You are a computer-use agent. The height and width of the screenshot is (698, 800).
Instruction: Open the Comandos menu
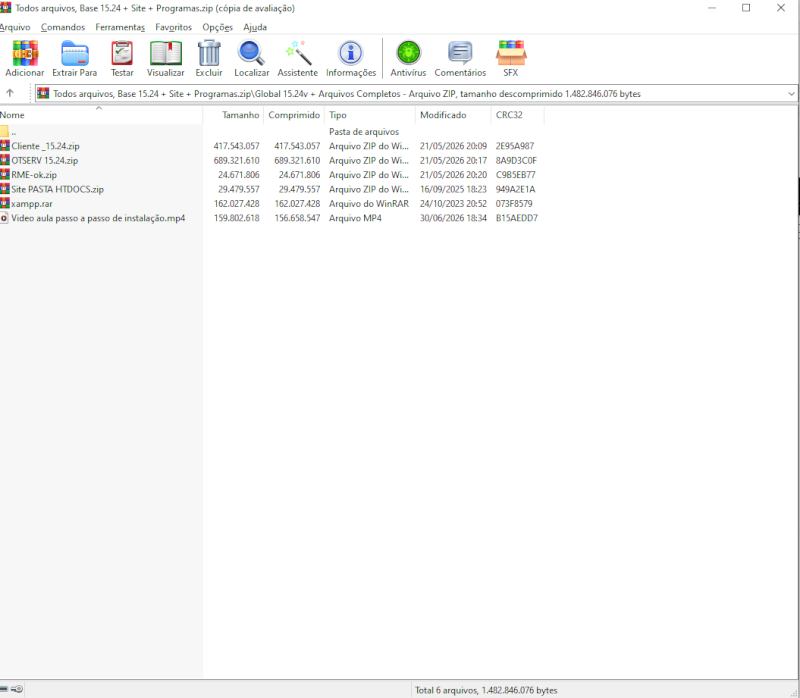click(63, 27)
